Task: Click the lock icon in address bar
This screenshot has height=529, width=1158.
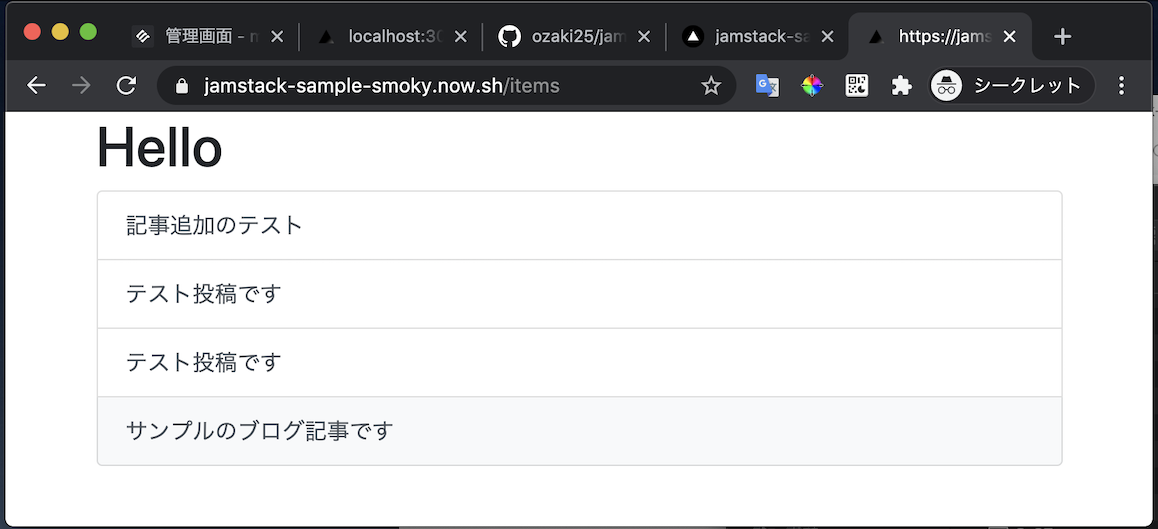Action: coord(182,86)
